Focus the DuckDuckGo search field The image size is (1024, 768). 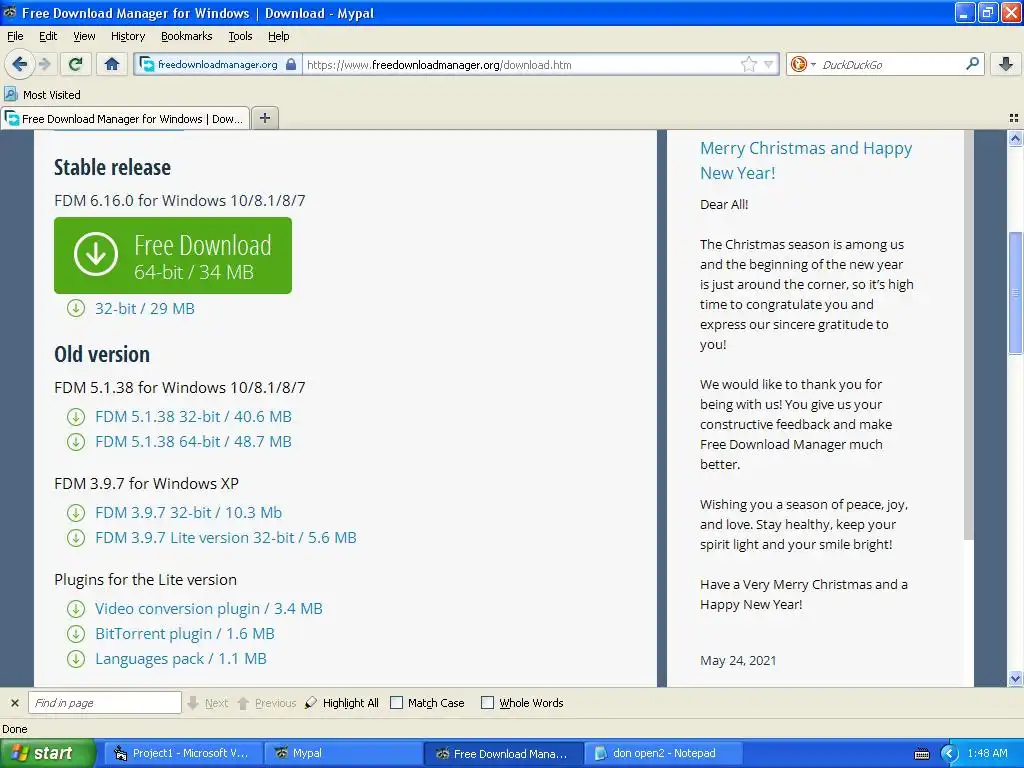890,64
